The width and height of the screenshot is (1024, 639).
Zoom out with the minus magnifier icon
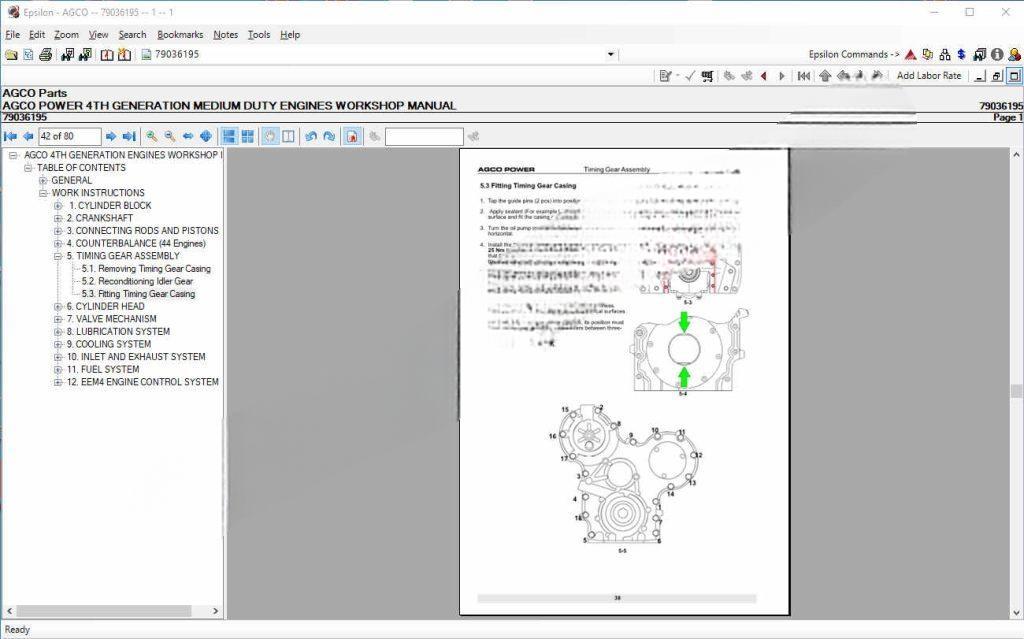pos(170,136)
